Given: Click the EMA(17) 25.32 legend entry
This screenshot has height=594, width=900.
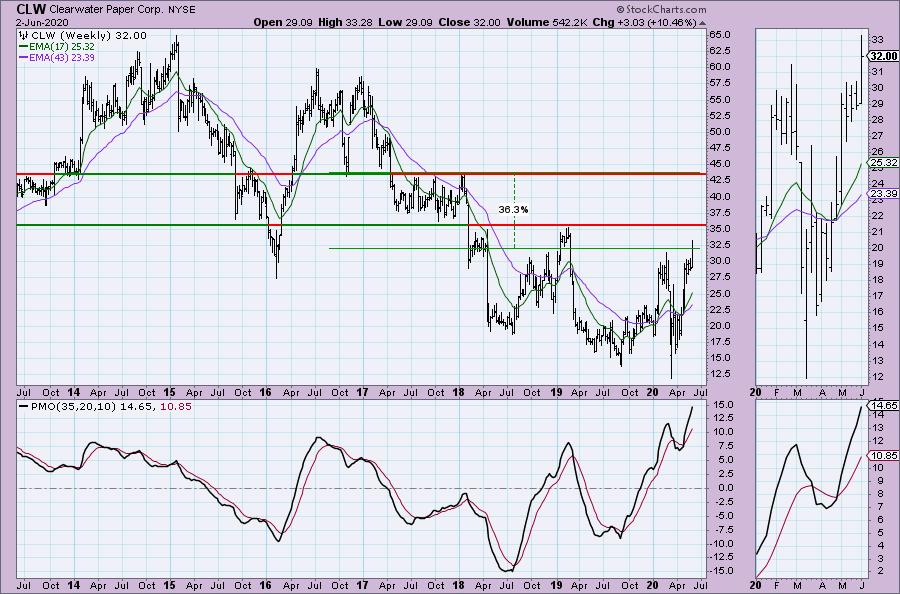Looking at the screenshot, I should pos(62,46).
